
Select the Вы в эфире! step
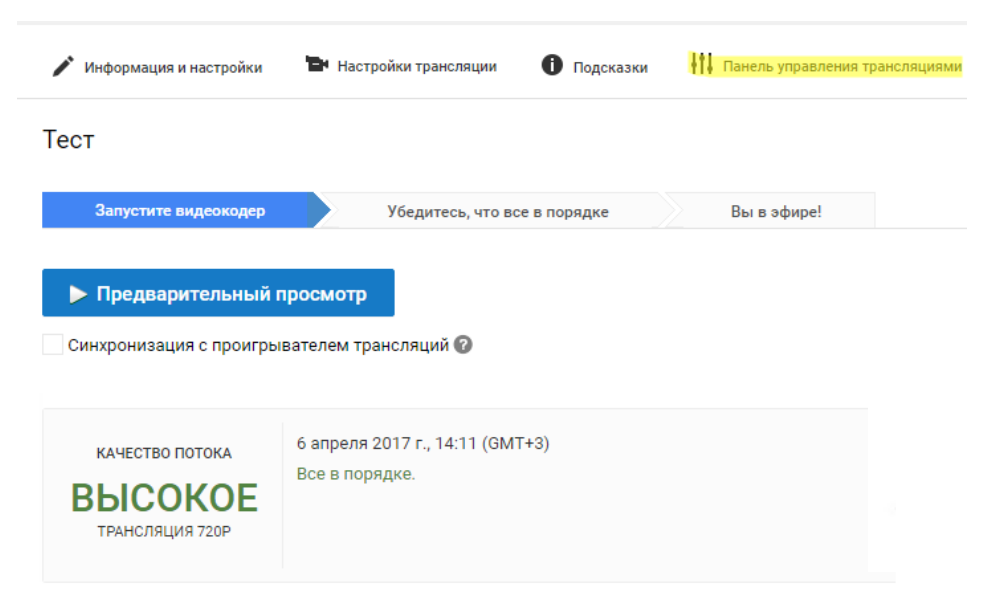(775, 212)
